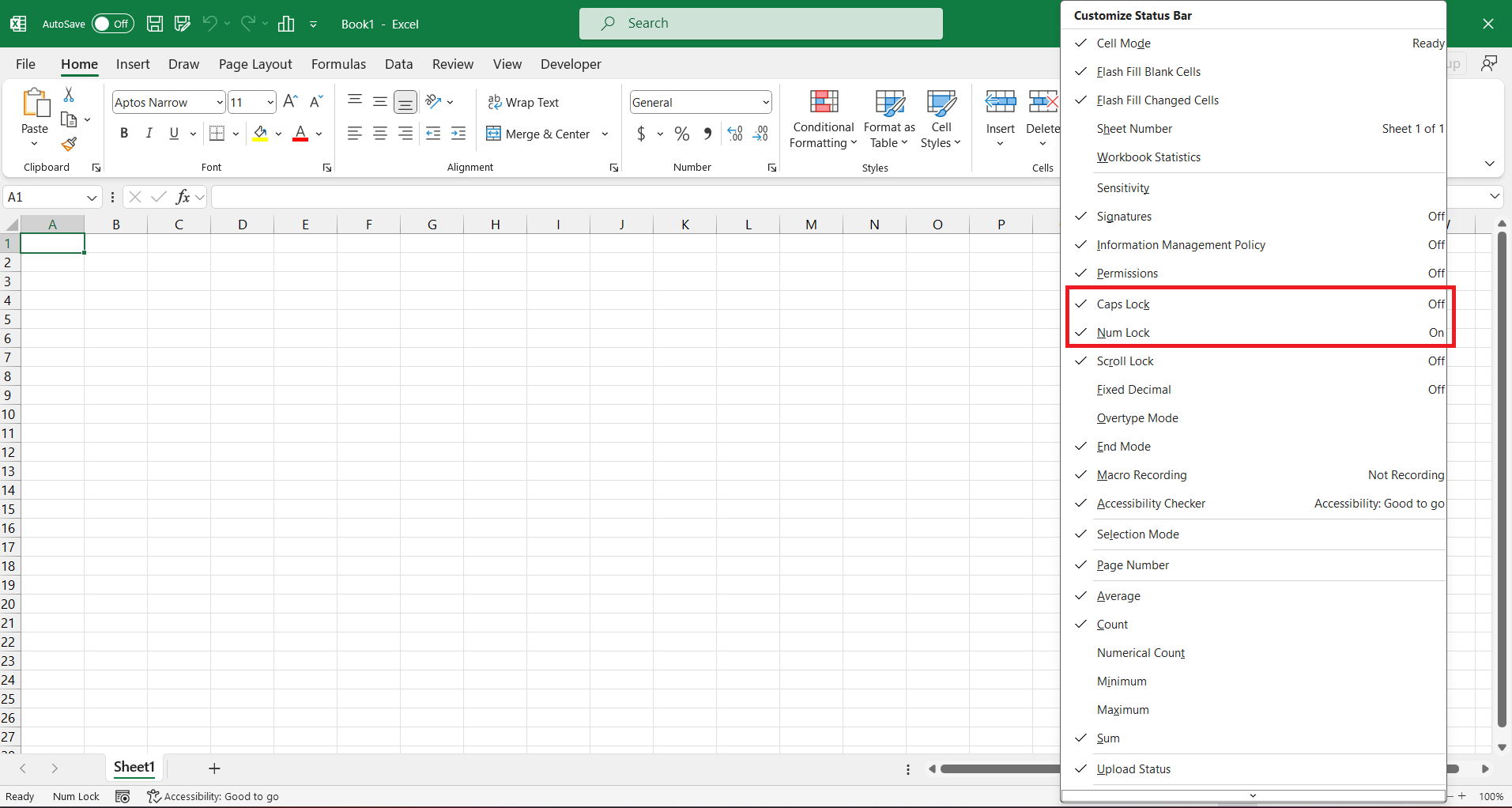Viewport: 1512px width, 808px height.
Task: Enable Numerical Count in status bar menu
Action: [1254, 653]
